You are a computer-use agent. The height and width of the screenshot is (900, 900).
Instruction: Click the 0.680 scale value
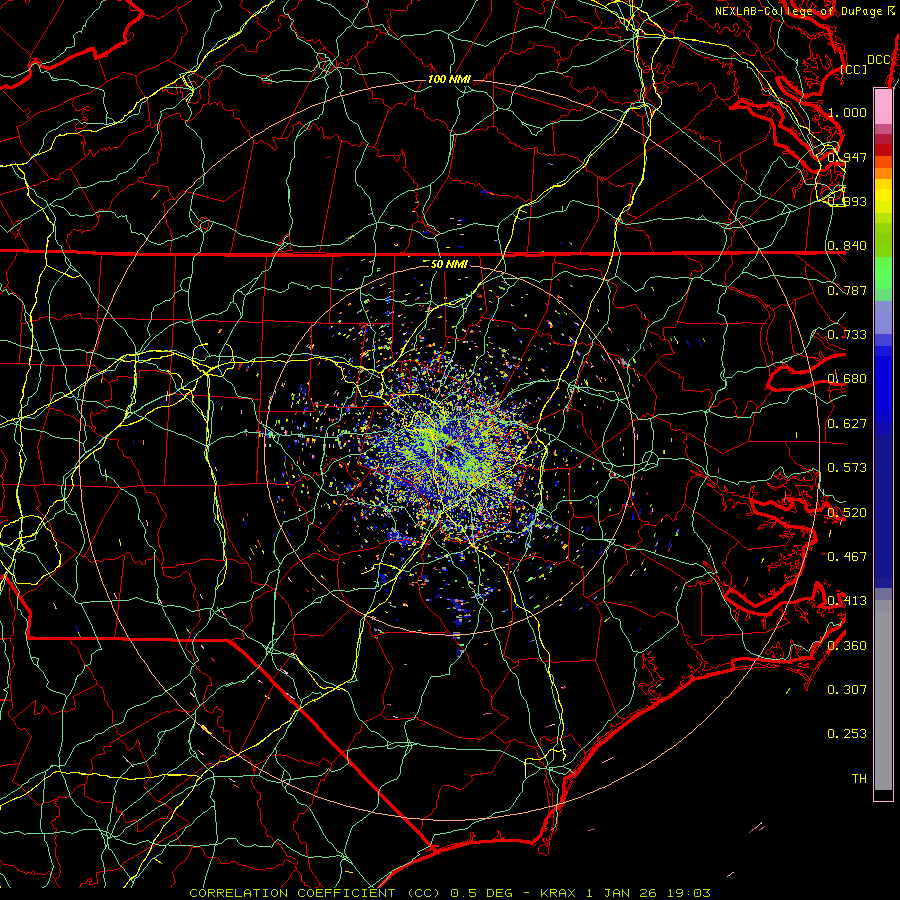847,379
